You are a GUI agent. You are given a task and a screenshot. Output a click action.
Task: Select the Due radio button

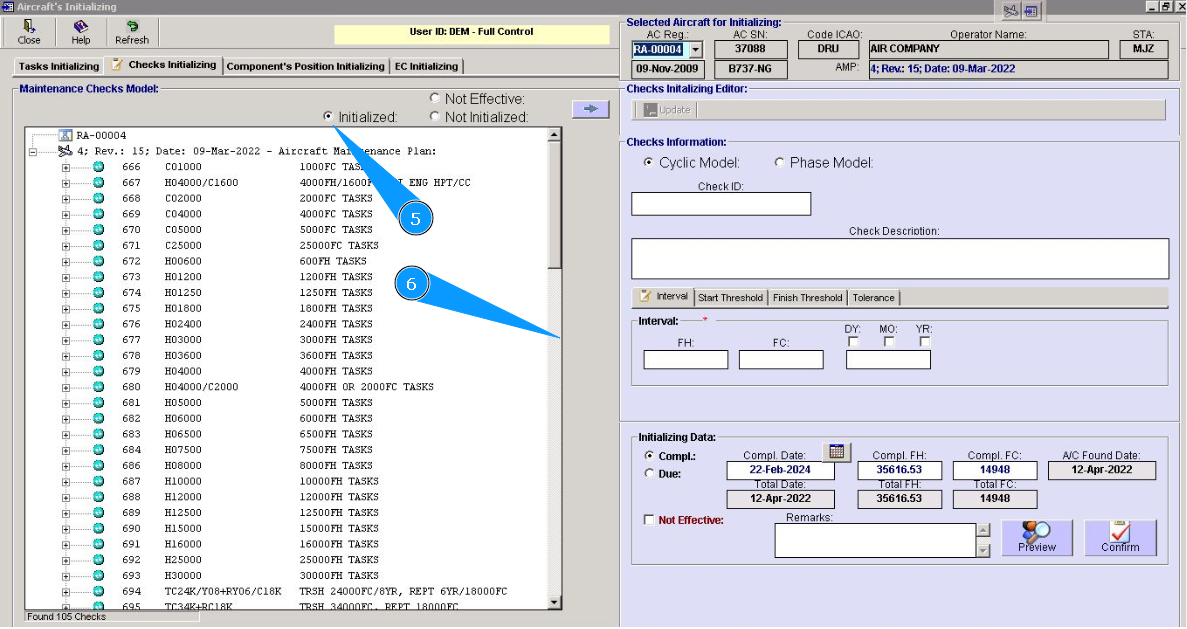(x=650, y=474)
